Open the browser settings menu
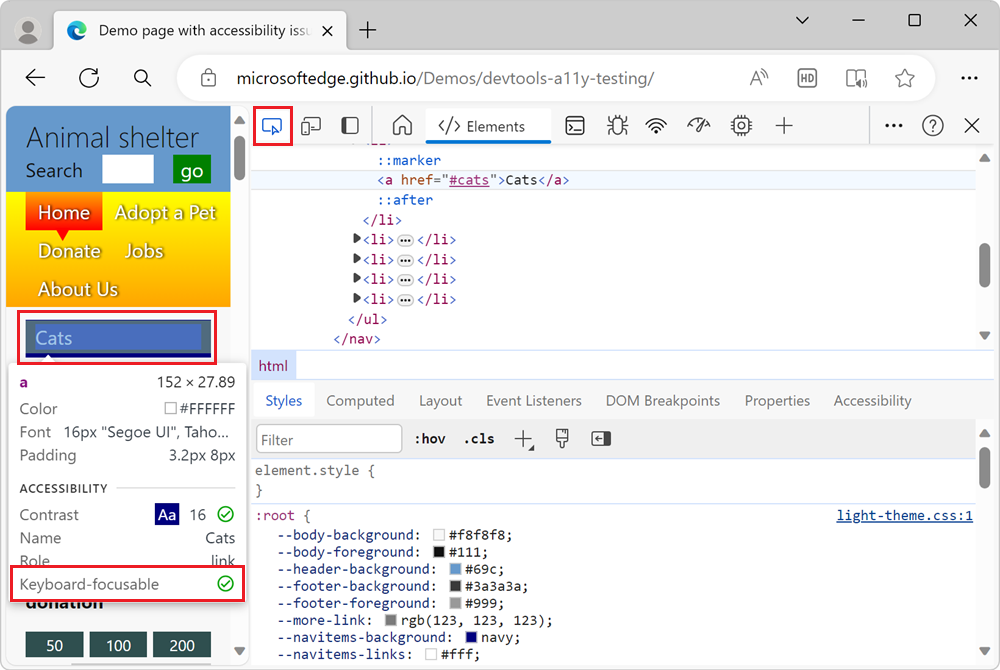 (x=969, y=78)
